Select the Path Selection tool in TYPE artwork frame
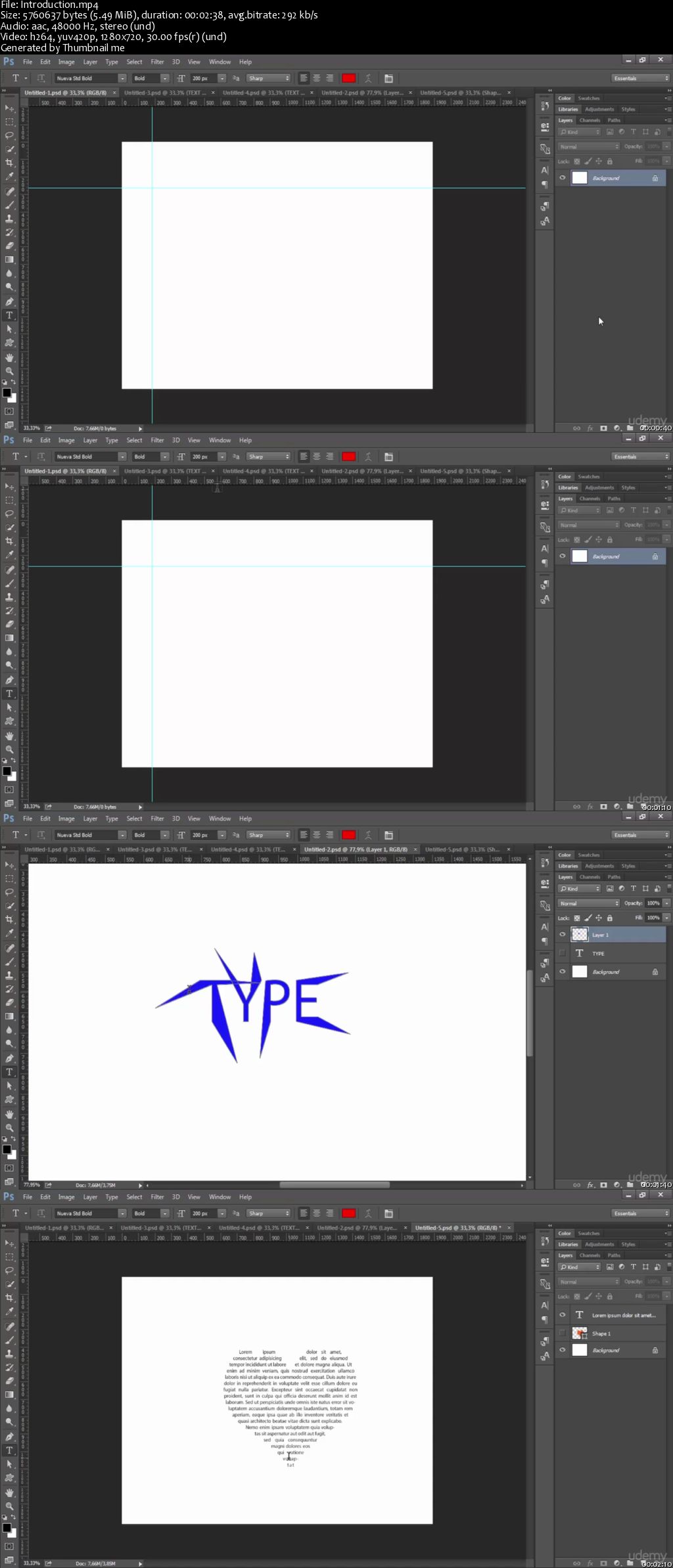The image size is (673, 1568). [9, 1086]
